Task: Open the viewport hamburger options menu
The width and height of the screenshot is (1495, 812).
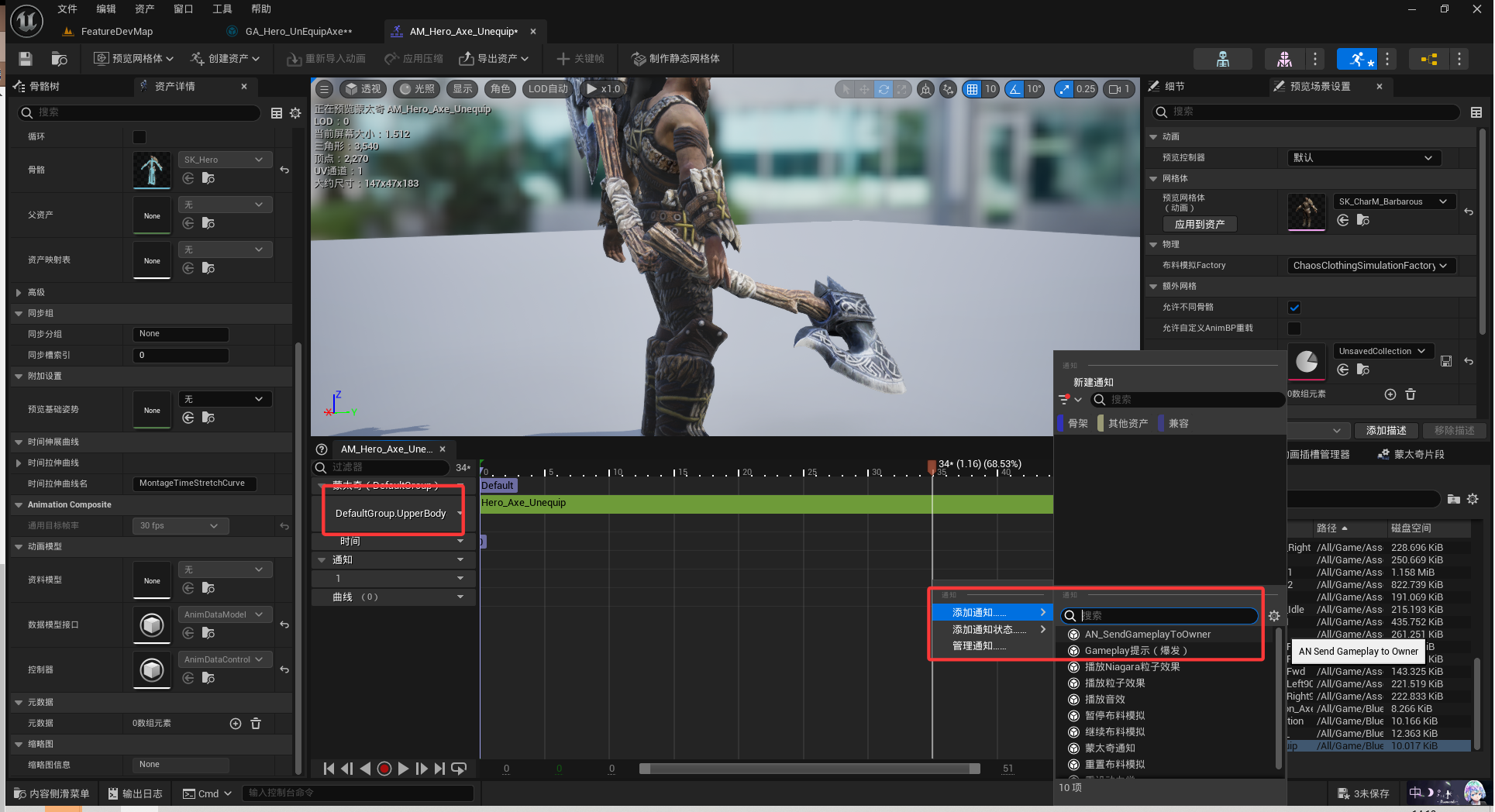Action: (x=325, y=89)
